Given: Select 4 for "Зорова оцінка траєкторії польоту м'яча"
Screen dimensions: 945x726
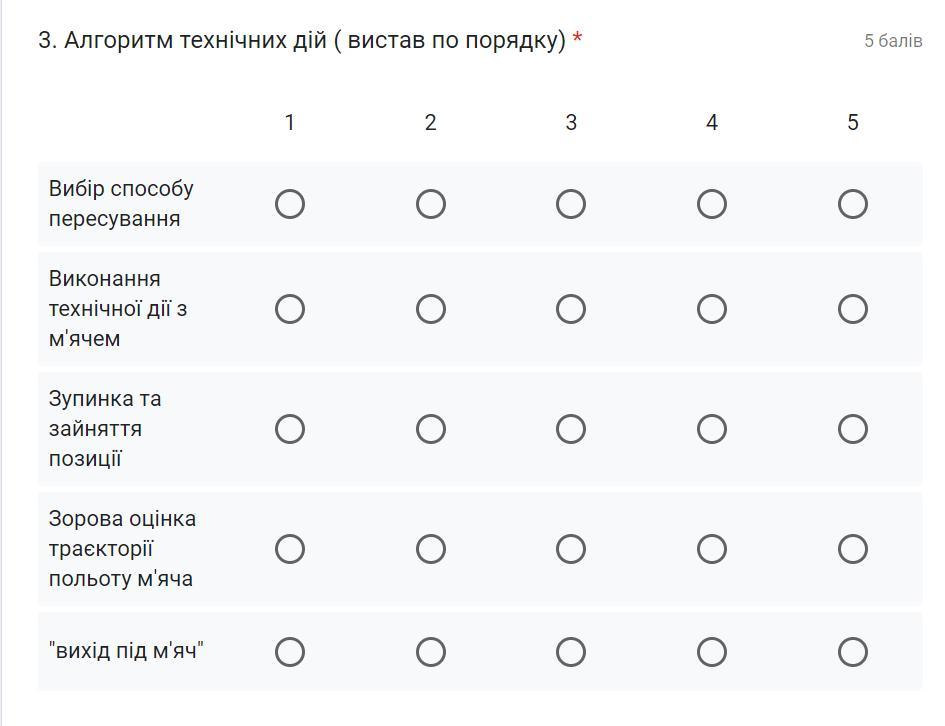Looking at the screenshot, I should click(x=712, y=549).
